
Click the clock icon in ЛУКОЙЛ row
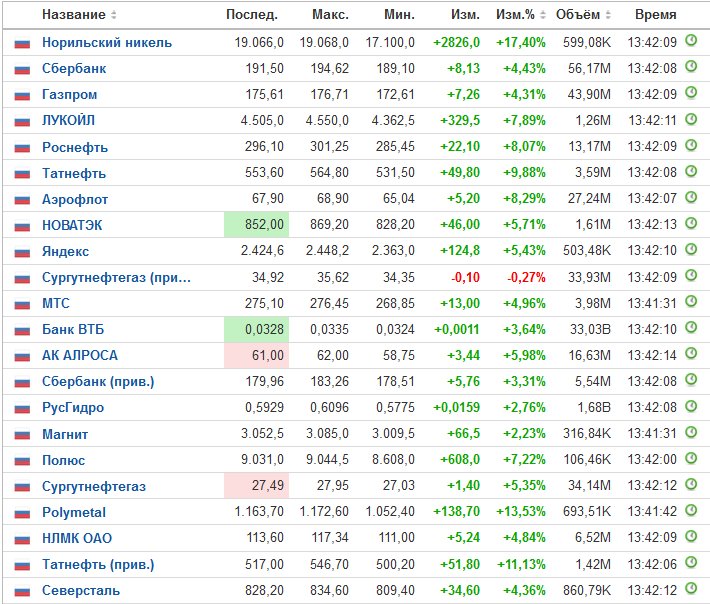point(691,119)
